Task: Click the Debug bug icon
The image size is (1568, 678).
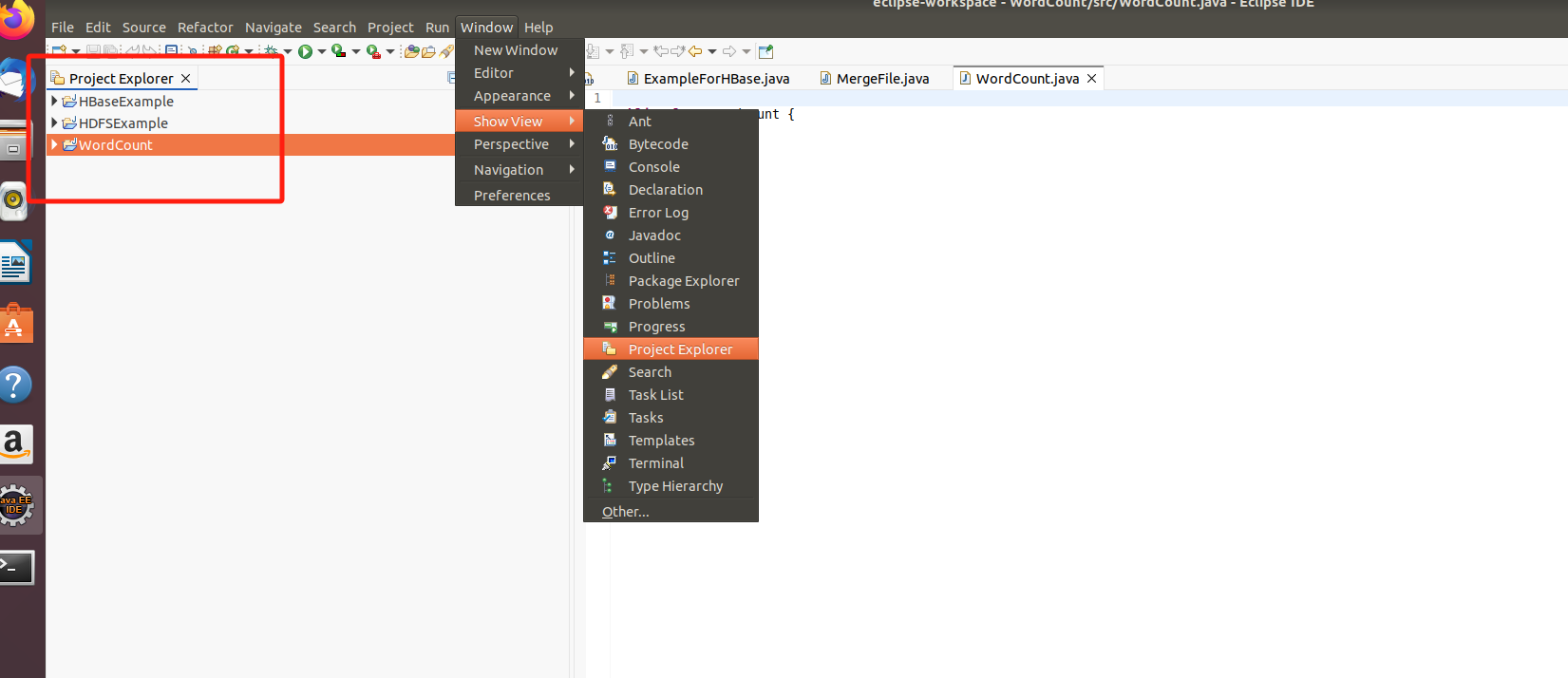Action: pos(271,50)
